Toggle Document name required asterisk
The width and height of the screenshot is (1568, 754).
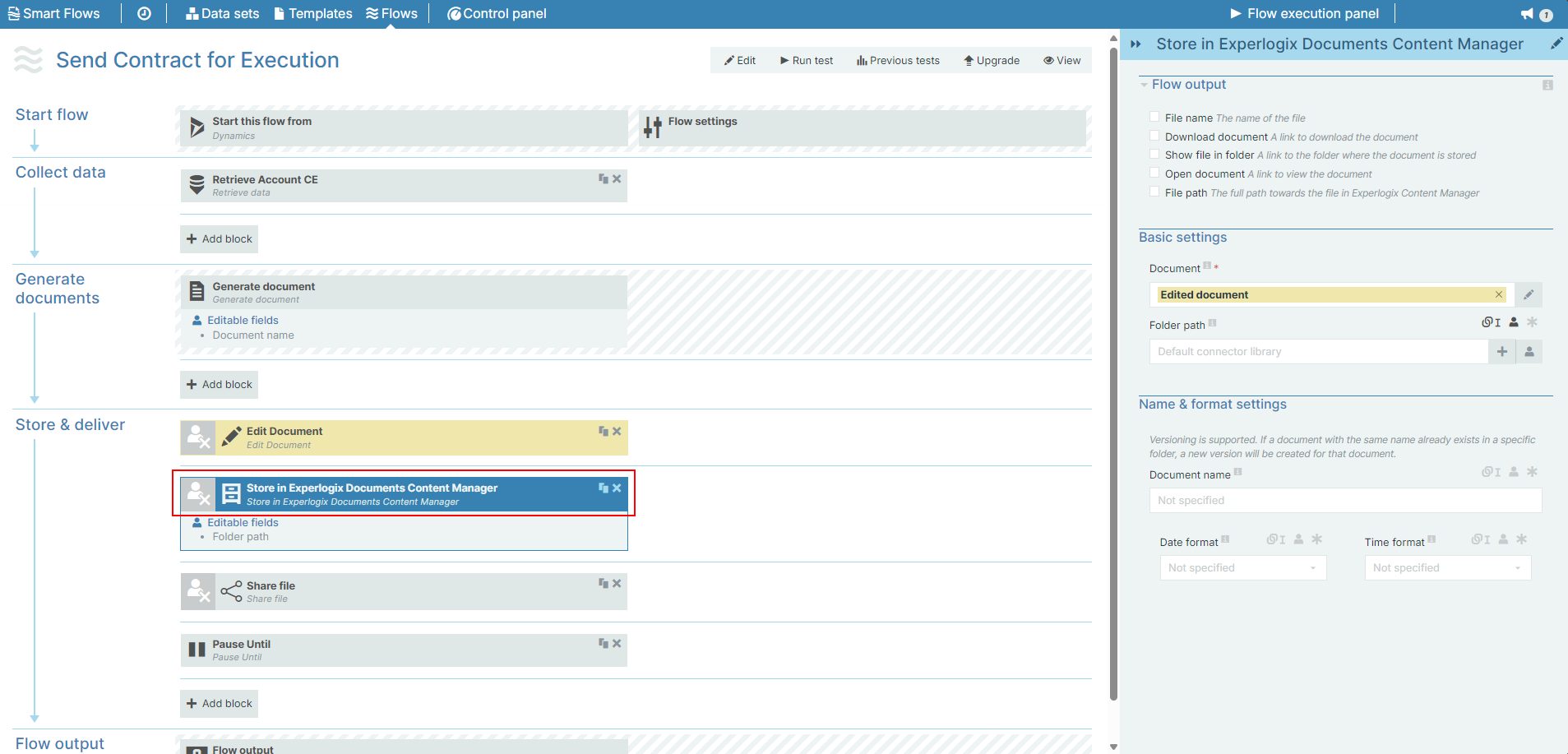(x=1532, y=472)
